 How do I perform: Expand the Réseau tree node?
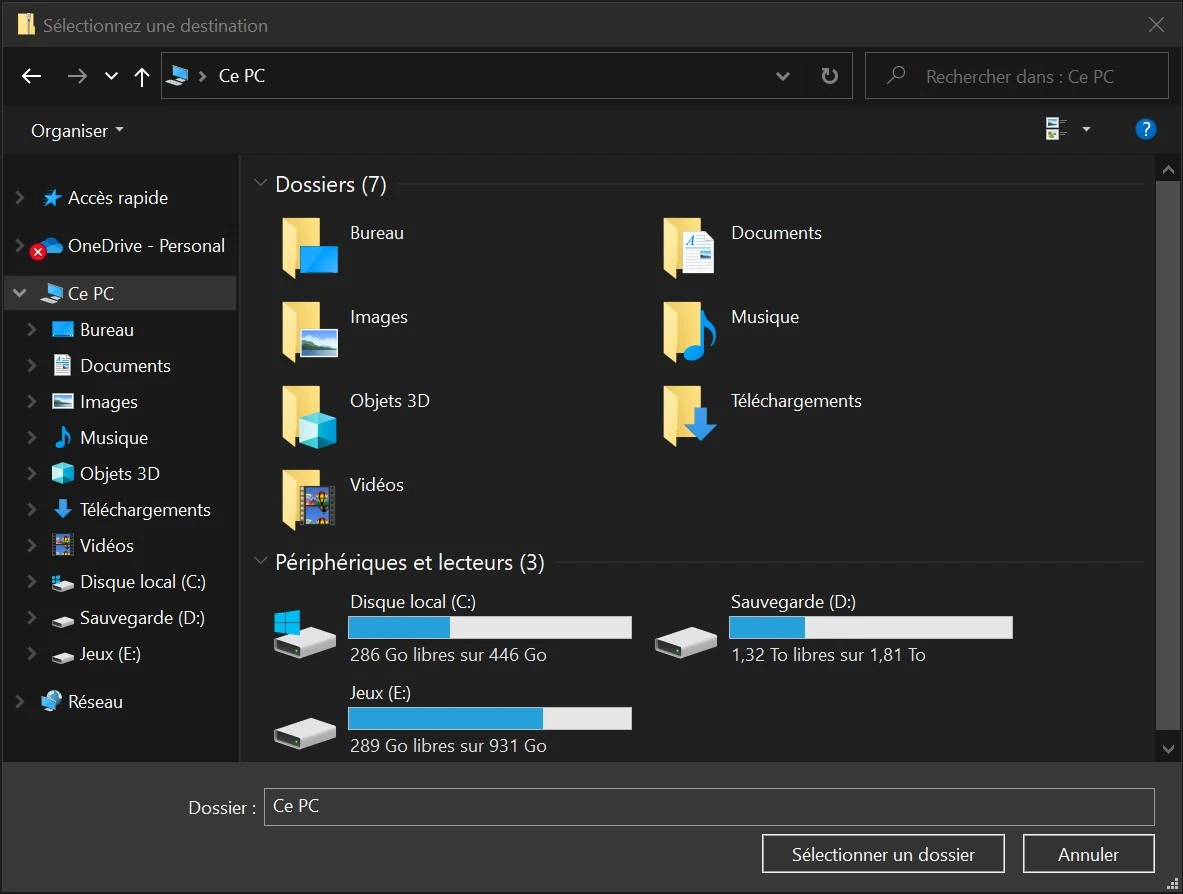click(x=20, y=702)
